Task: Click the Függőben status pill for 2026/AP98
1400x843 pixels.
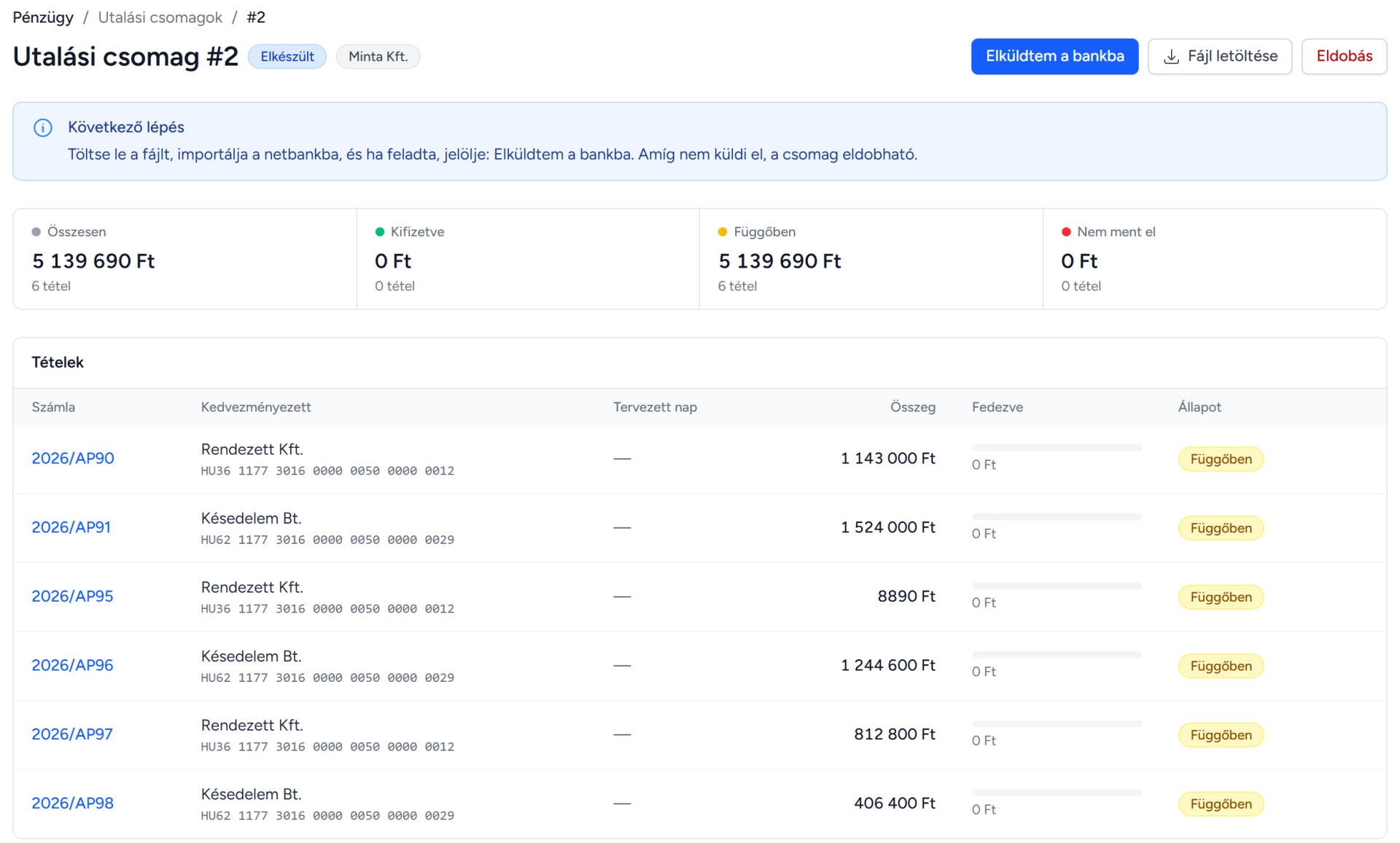Action: (x=1221, y=804)
